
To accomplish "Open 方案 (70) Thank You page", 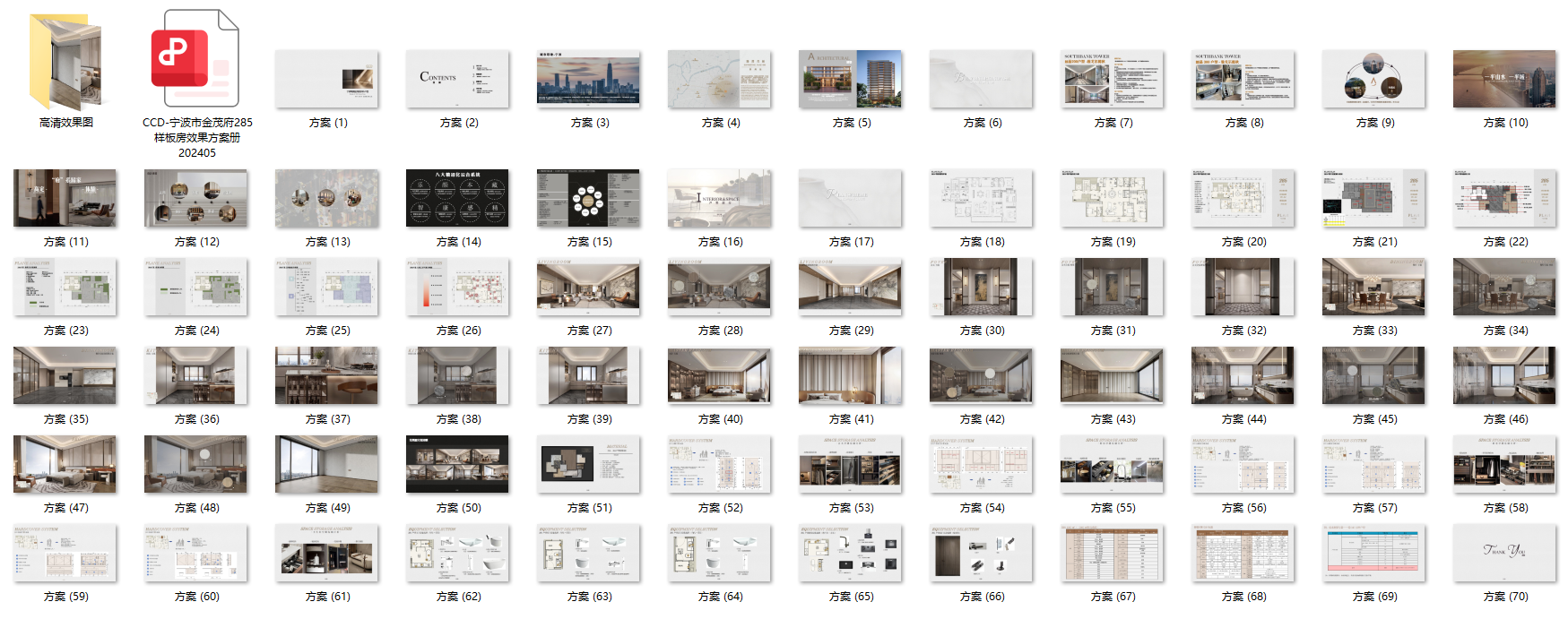I will tap(1505, 553).
